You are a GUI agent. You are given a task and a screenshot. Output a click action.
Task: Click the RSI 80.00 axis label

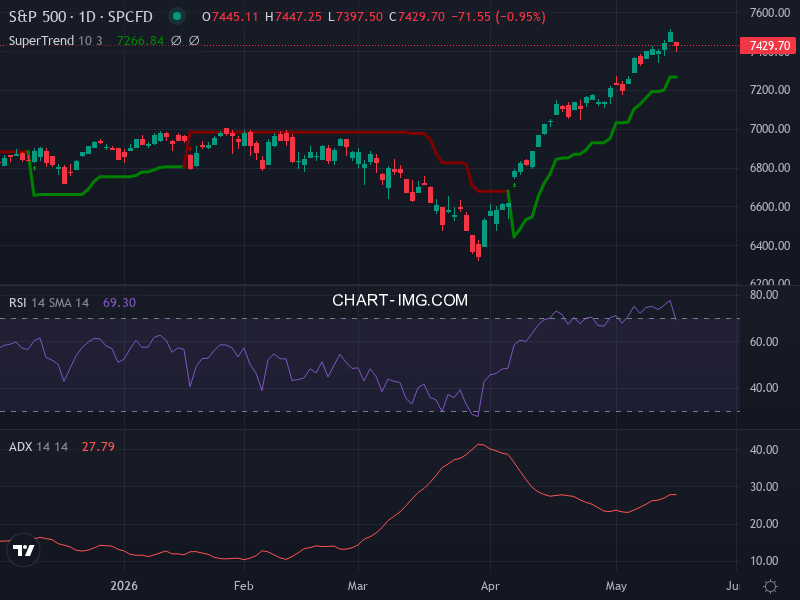(x=764, y=295)
